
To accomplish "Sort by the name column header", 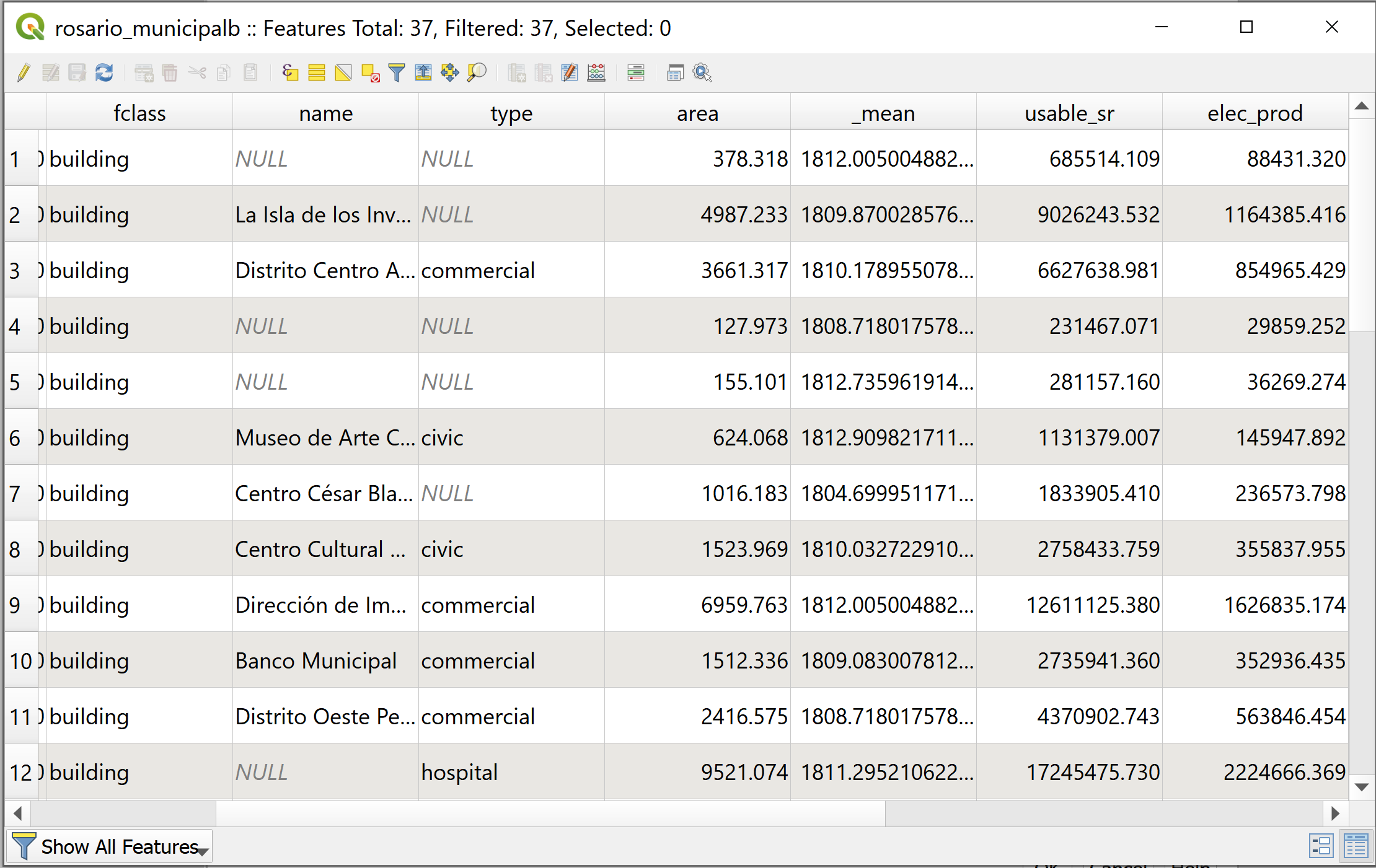I will pyautogui.click(x=325, y=113).
